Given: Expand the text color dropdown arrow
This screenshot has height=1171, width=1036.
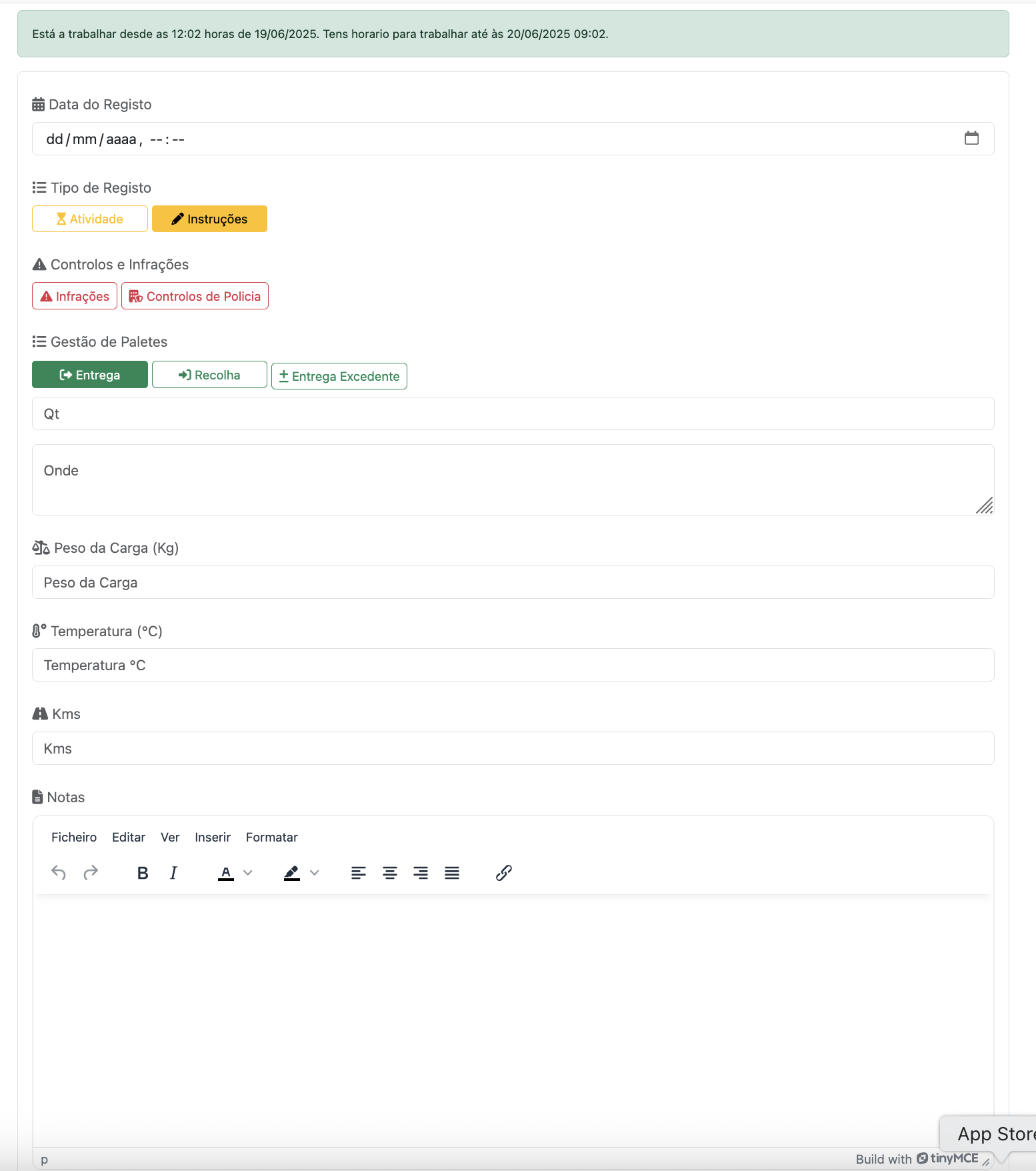Looking at the screenshot, I should pyautogui.click(x=248, y=872).
